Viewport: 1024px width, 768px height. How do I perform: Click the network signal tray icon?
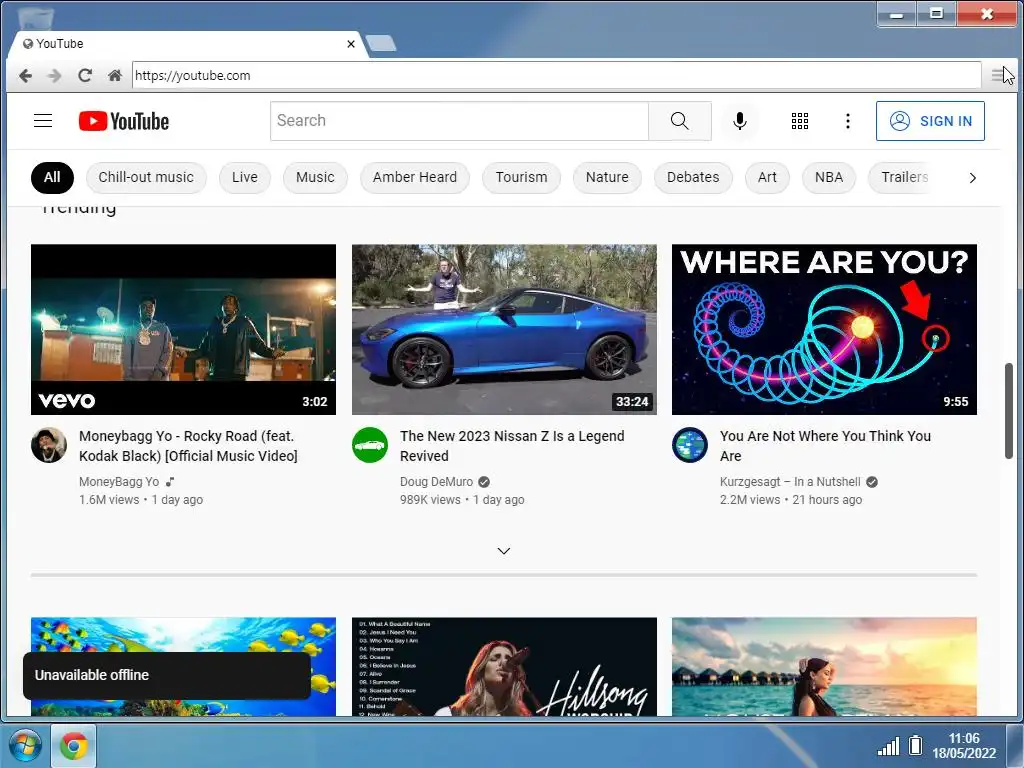[888, 746]
